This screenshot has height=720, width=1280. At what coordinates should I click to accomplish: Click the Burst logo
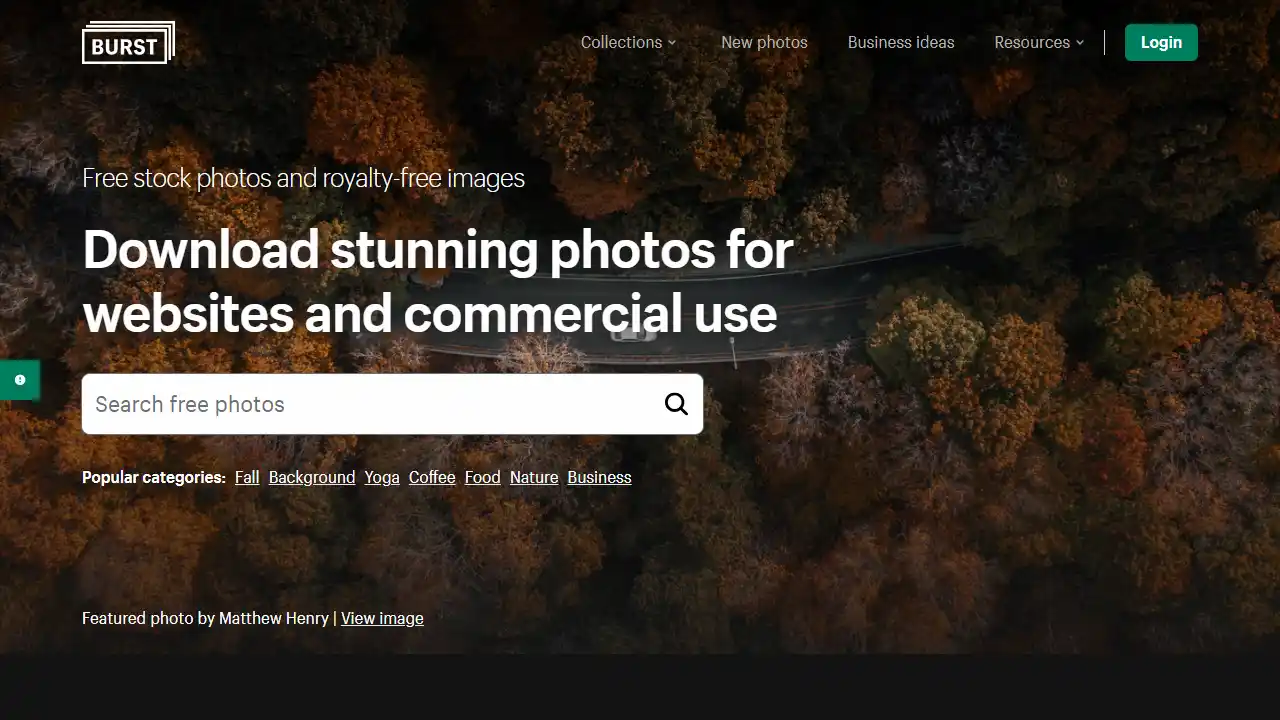pos(128,43)
